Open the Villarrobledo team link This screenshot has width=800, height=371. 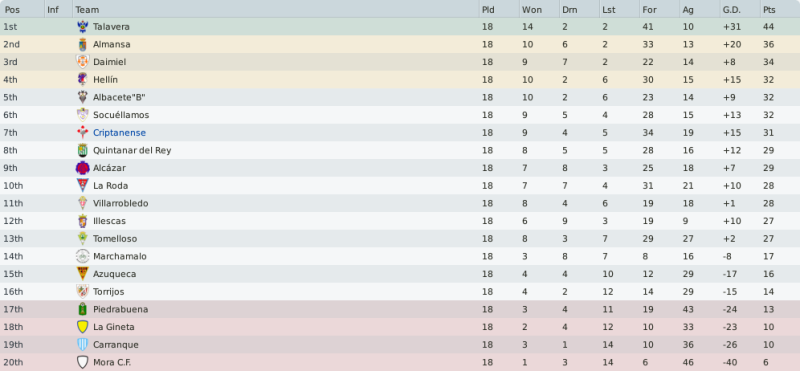[120, 204]
